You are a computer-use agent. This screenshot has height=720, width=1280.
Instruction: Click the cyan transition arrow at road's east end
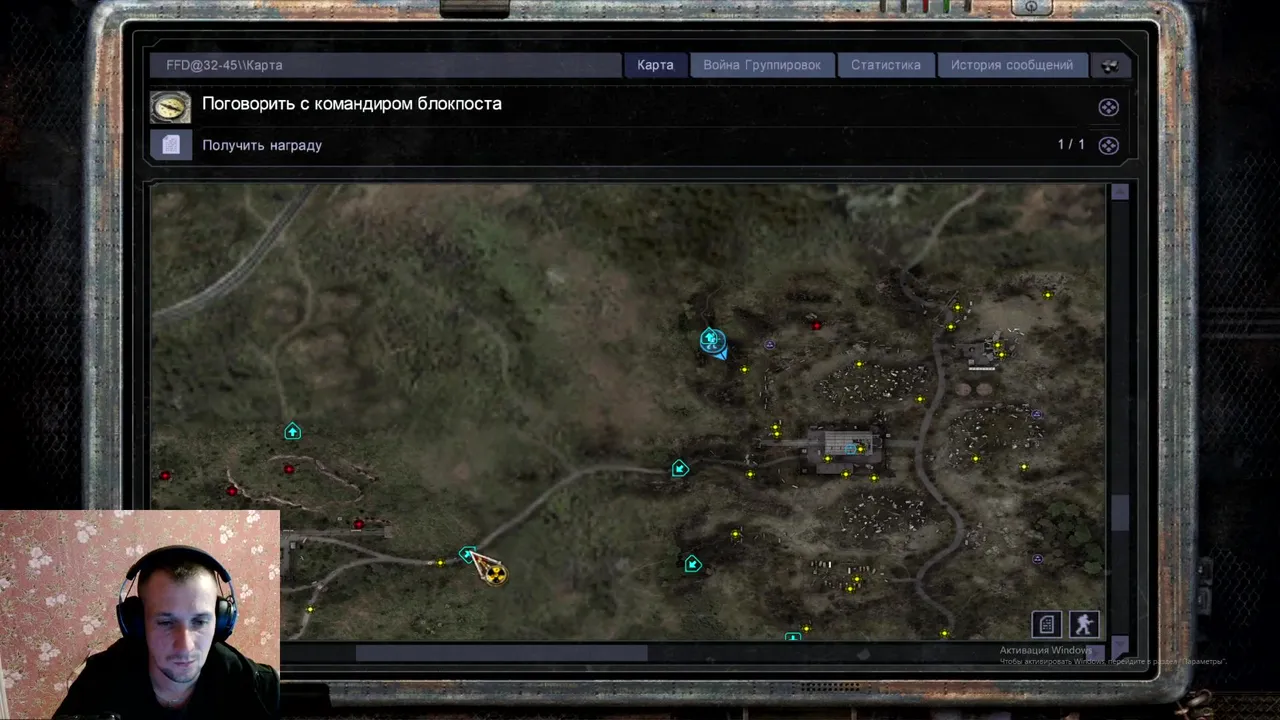click(x=680, y=468)
